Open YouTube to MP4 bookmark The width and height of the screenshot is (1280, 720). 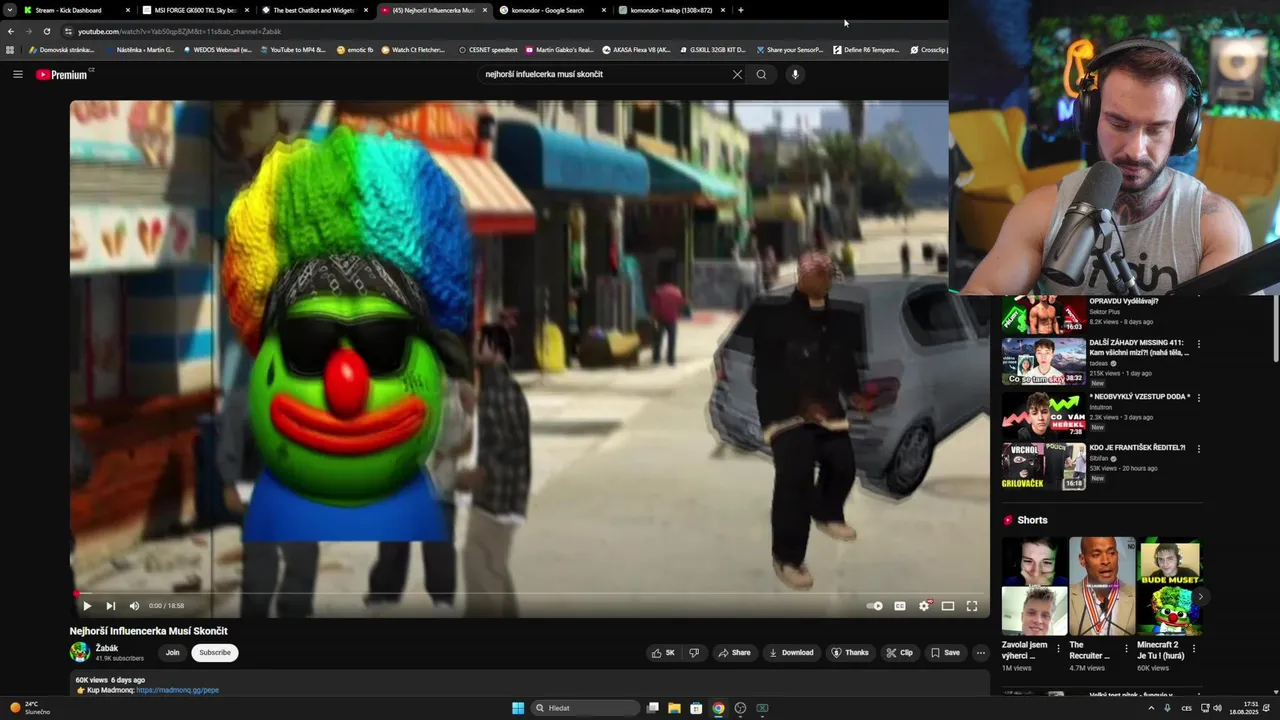click(292, 49)
